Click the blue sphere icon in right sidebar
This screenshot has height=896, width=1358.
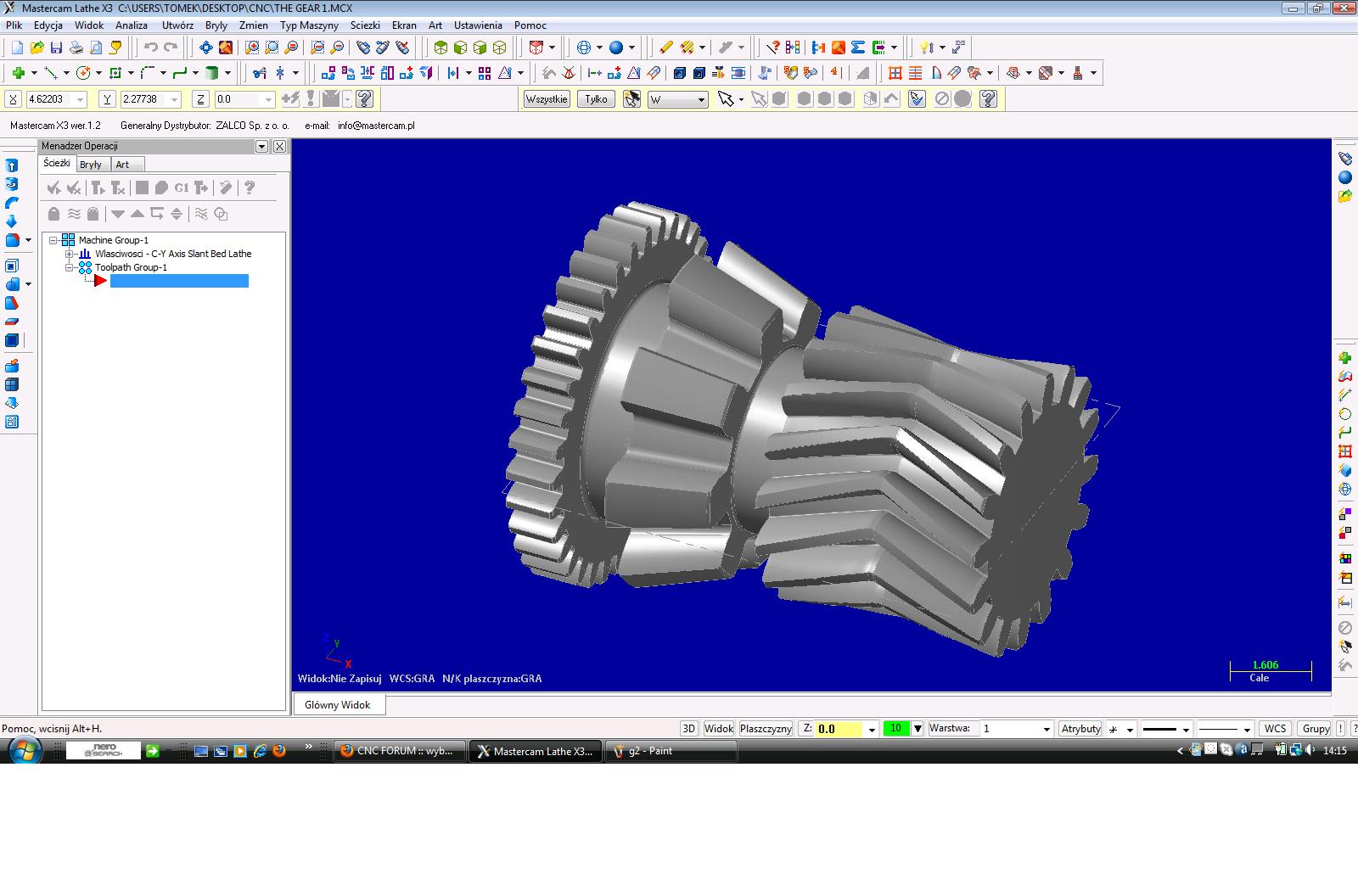(1345, 177)
